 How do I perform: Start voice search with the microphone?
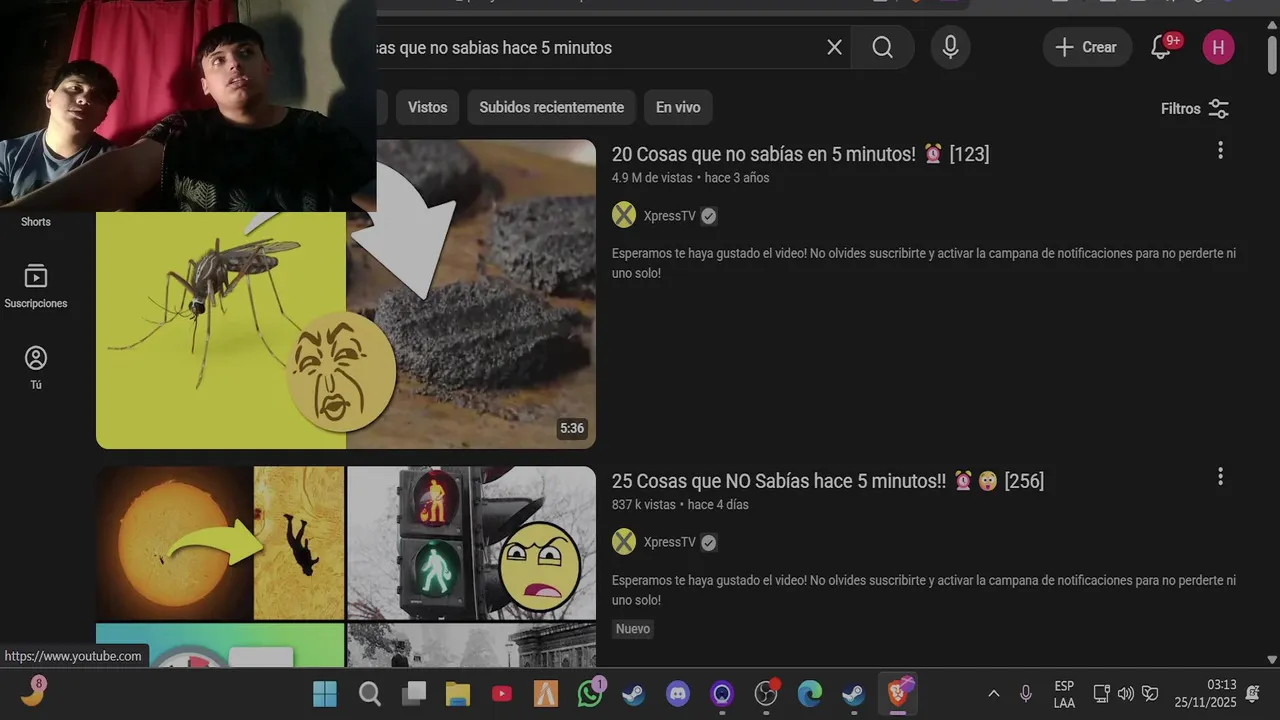pyautogui.click(x=950, y=47)
